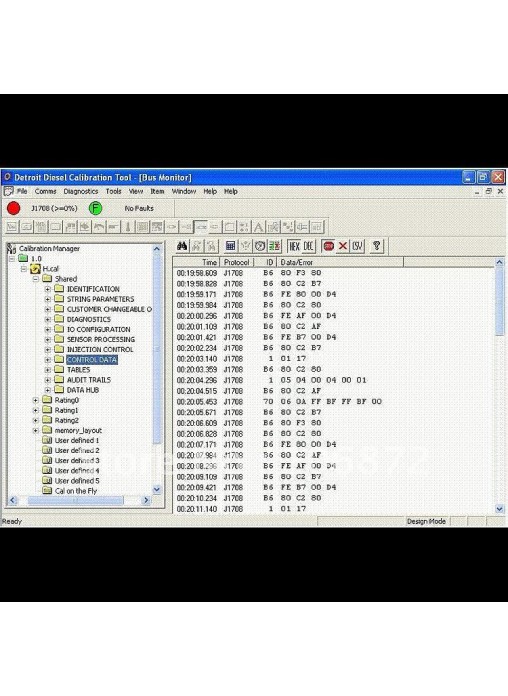
Task: Click bus log scroll up arrow
Action: [x=500, y=262]
